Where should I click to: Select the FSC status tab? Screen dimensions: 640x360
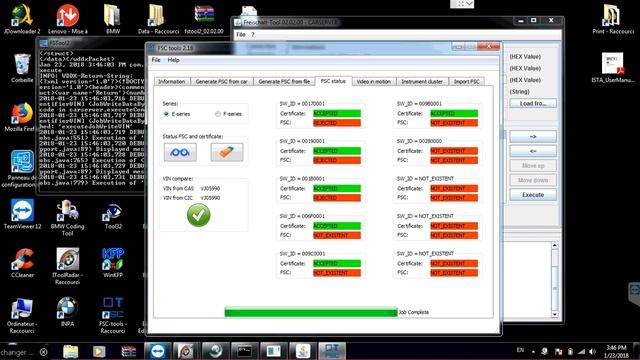[x=333, y=81]
